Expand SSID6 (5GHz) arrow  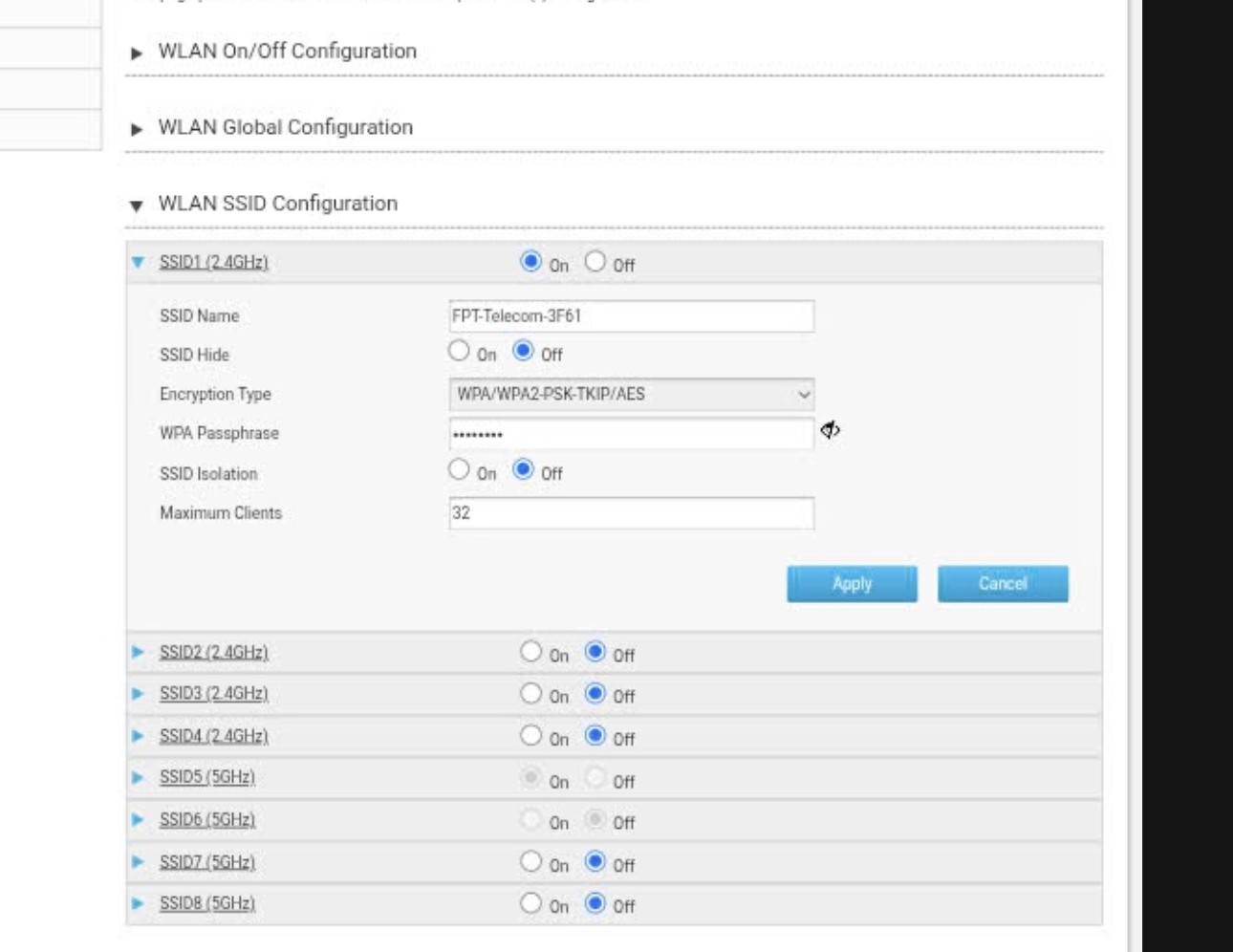click(x=138, y=819)
